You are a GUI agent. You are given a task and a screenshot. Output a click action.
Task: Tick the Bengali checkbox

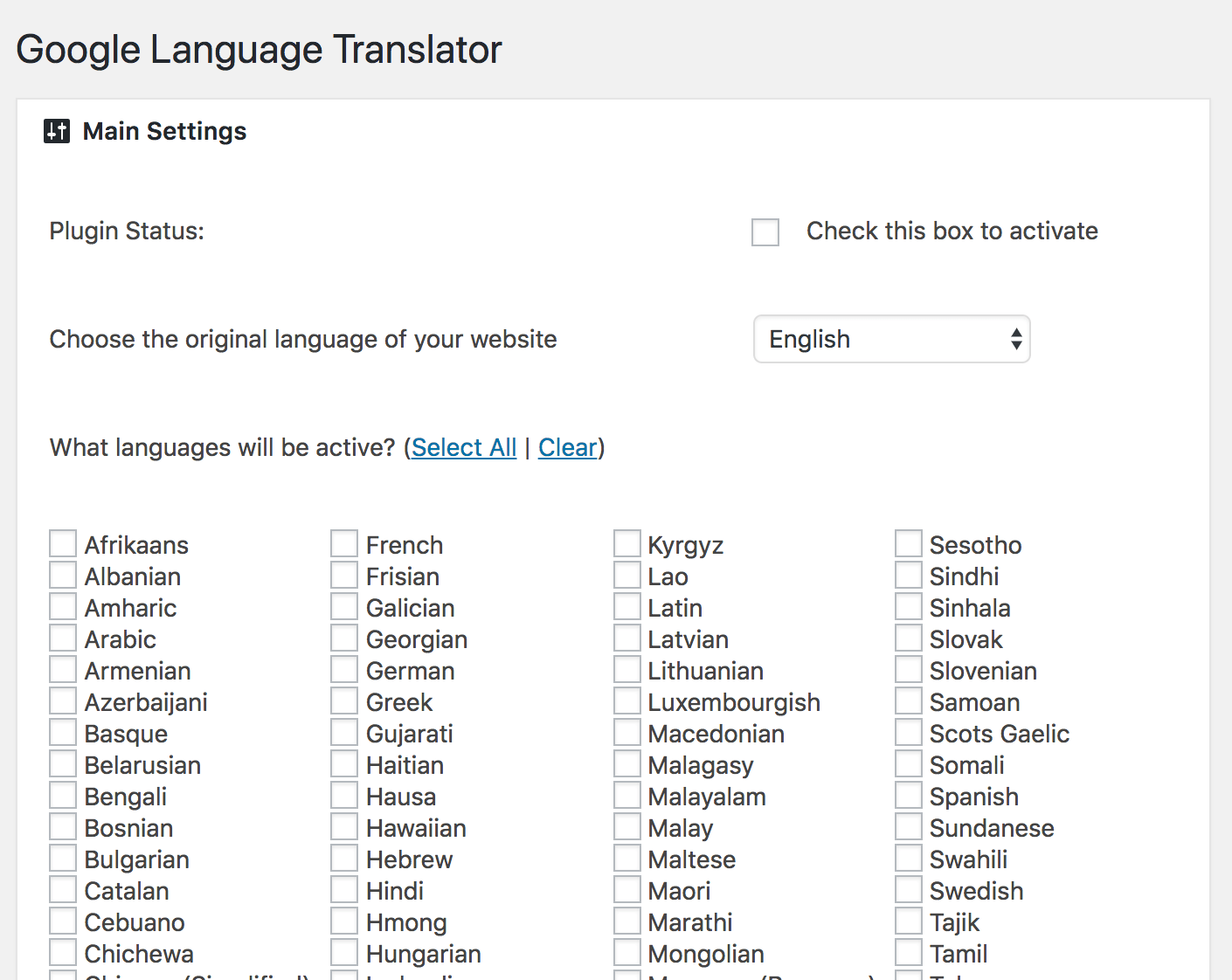(x=63, y=795)
